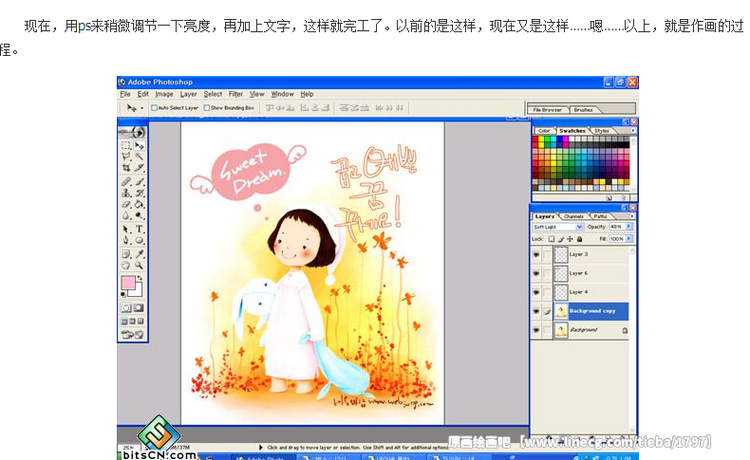
Task: Select the Slice tool
Action: pos(139,168)
